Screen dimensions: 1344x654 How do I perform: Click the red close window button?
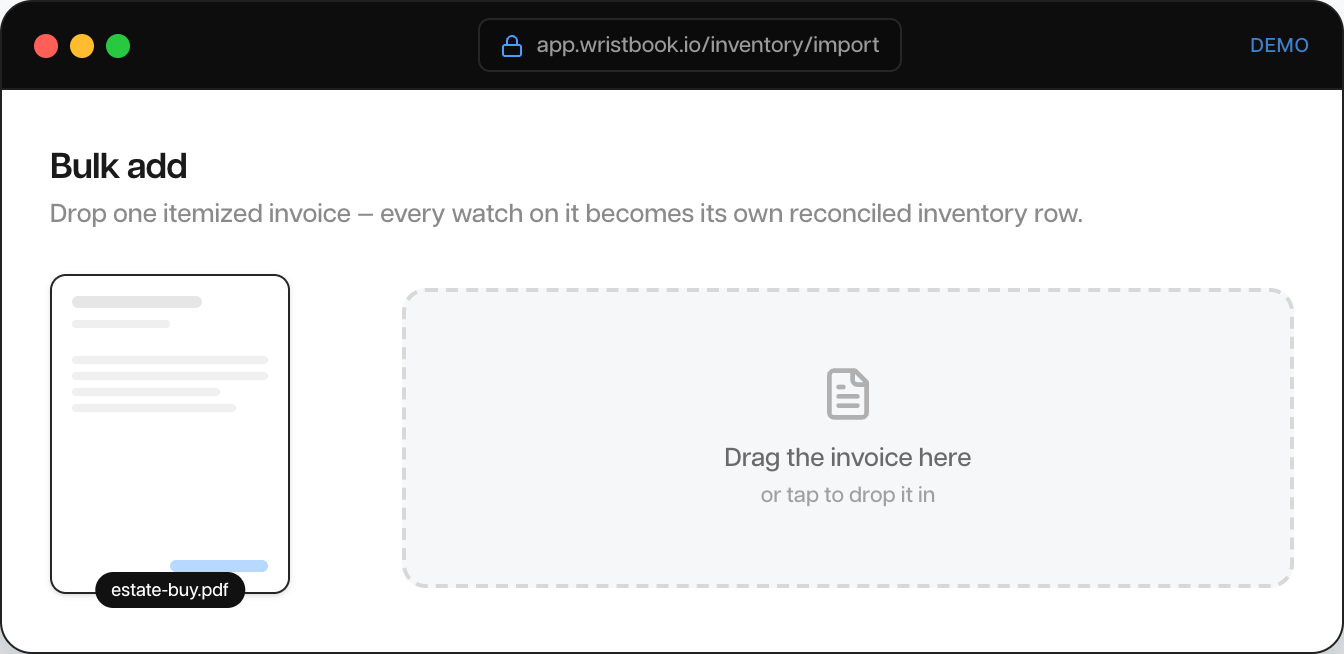click(x=46, y=46)
